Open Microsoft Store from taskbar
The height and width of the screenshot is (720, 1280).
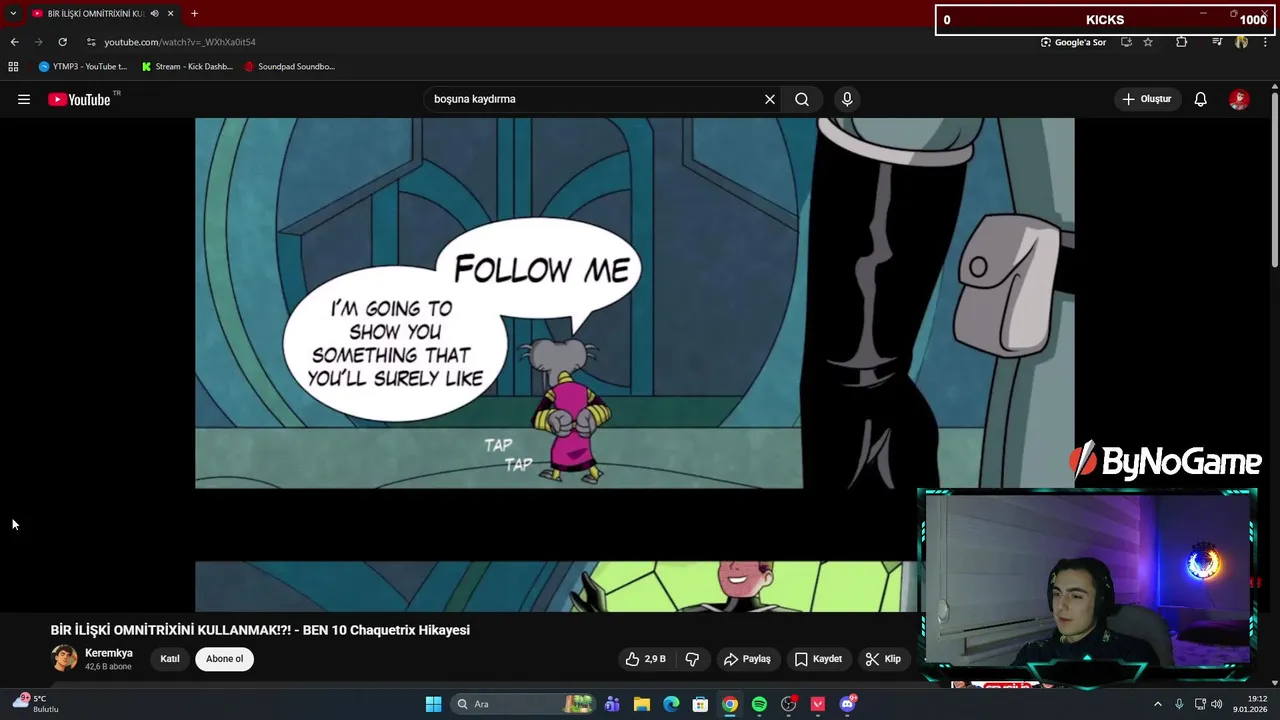click(700, 704)
